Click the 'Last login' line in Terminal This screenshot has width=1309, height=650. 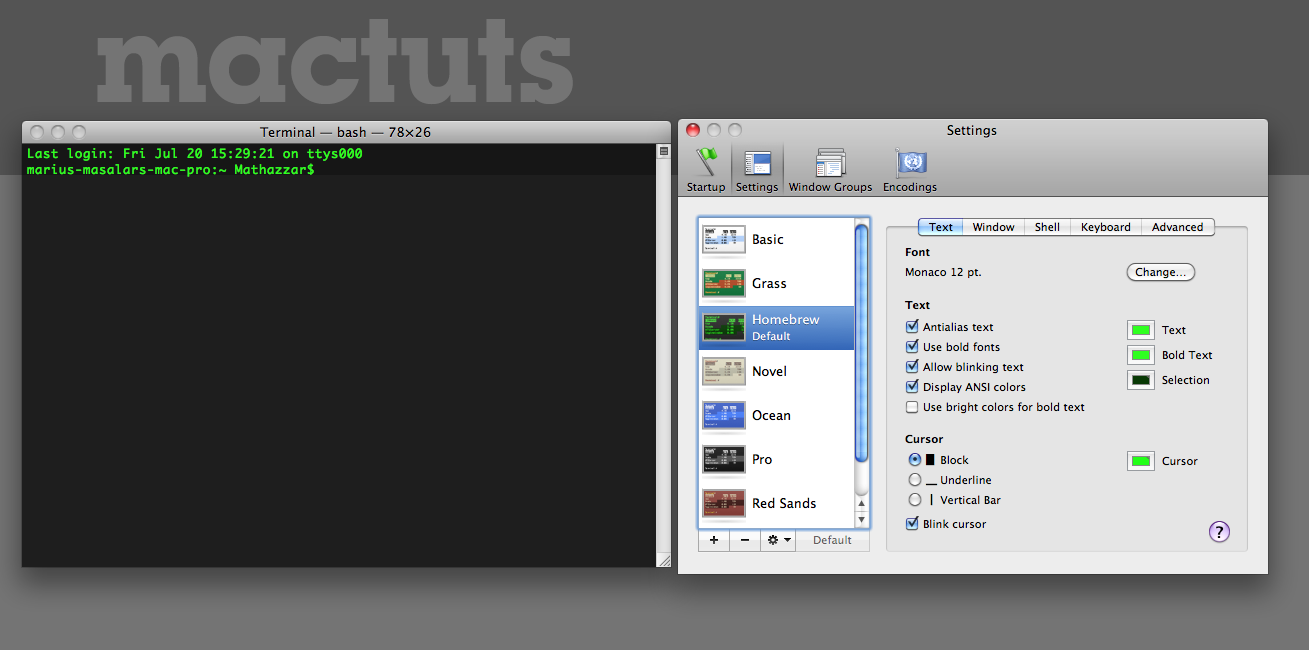tap(194, 154)
